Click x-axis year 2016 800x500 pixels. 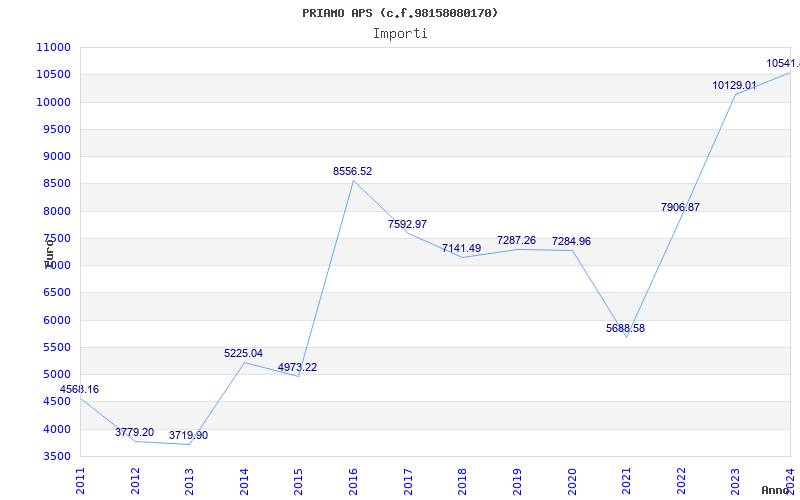point(354,481)
